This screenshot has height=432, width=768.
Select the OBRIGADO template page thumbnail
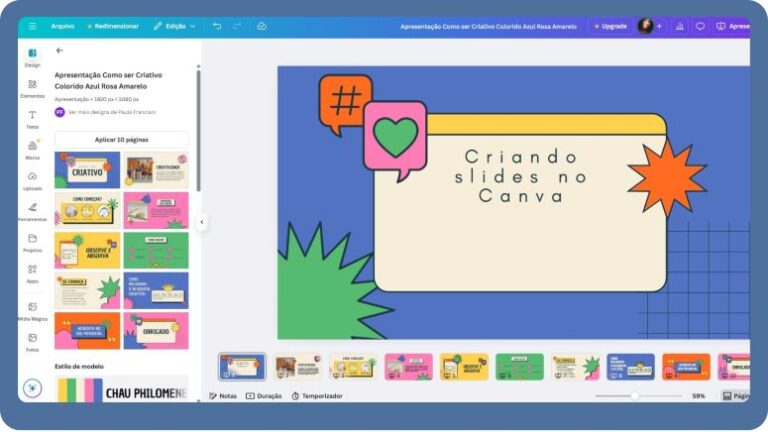156,331
